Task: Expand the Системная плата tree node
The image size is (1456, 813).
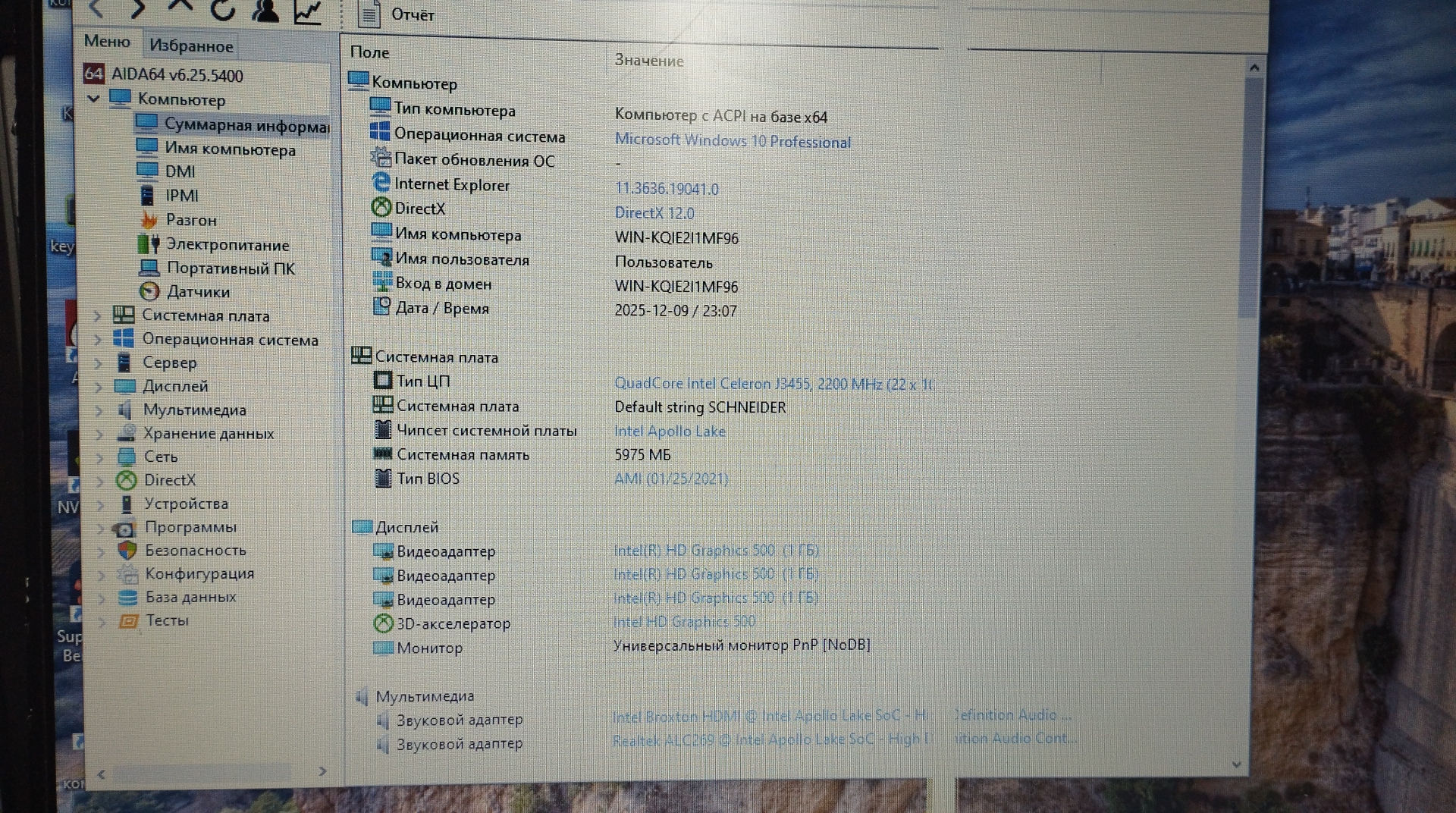Action: [98, 315]
